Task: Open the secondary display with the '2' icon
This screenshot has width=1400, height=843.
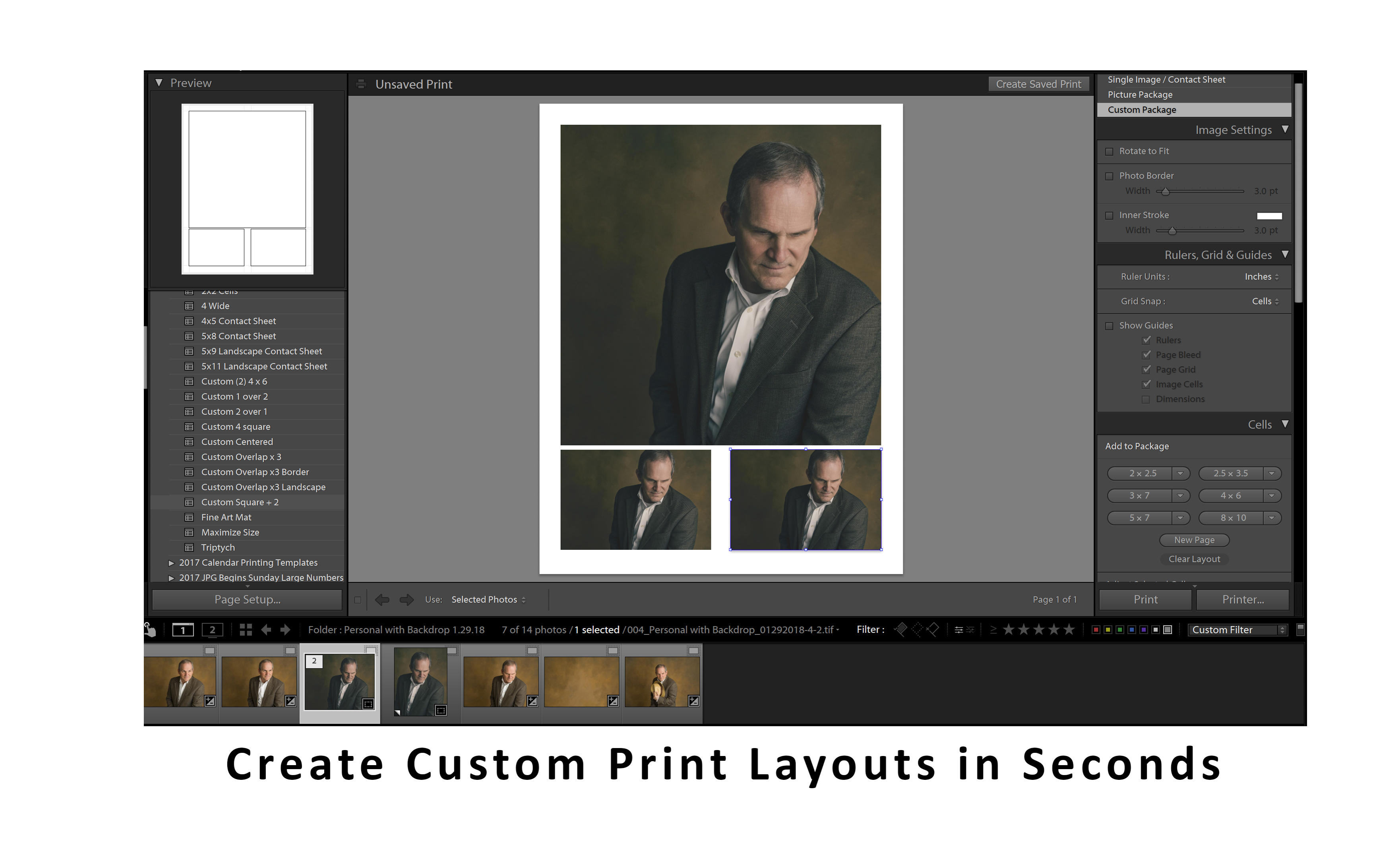Action: coord(213,629)
